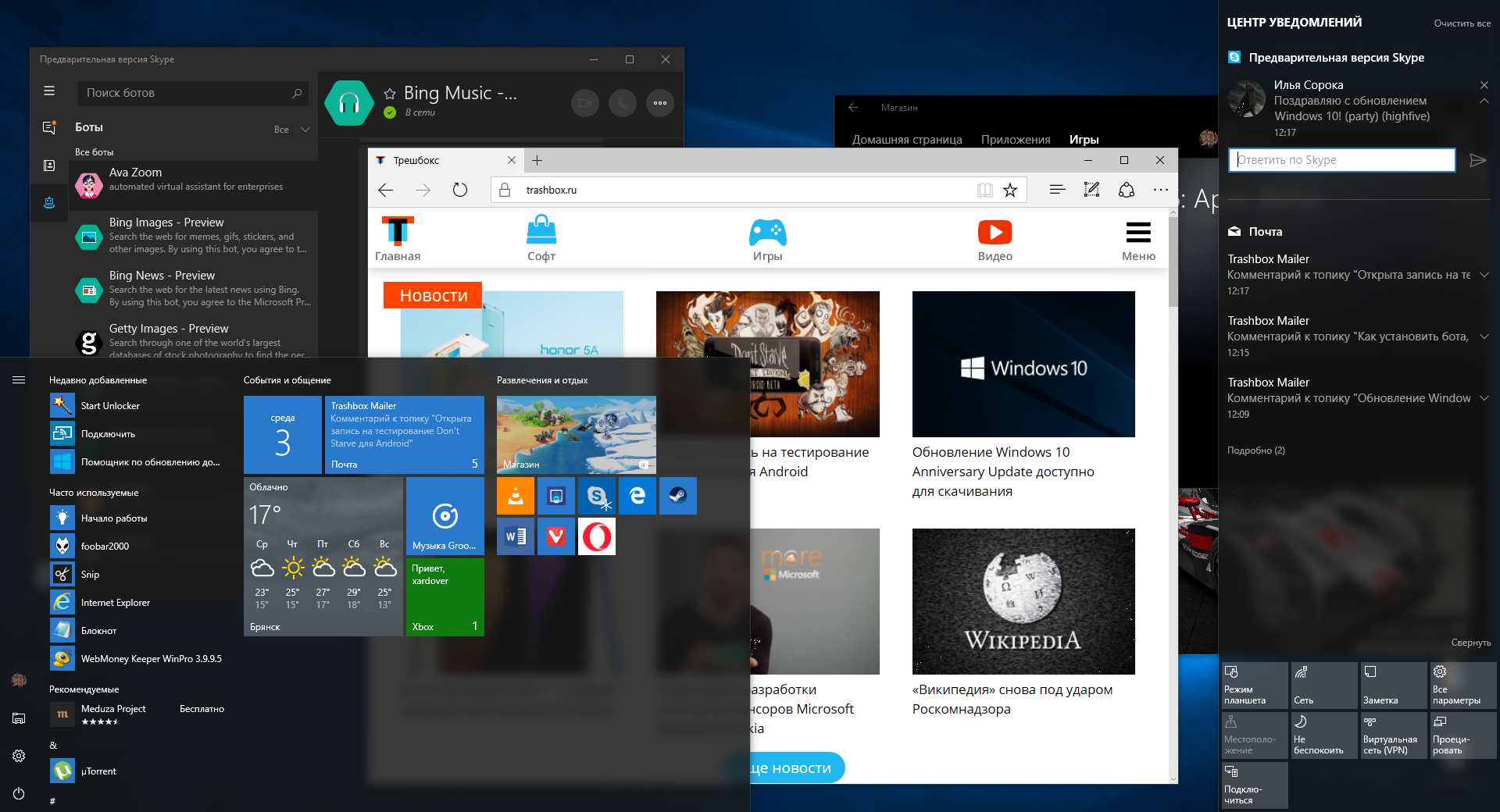This screenshot has width=1500, height=812.
Task: Refresh the trashbox.ru page in Edge
Action: tap(460, 190)
